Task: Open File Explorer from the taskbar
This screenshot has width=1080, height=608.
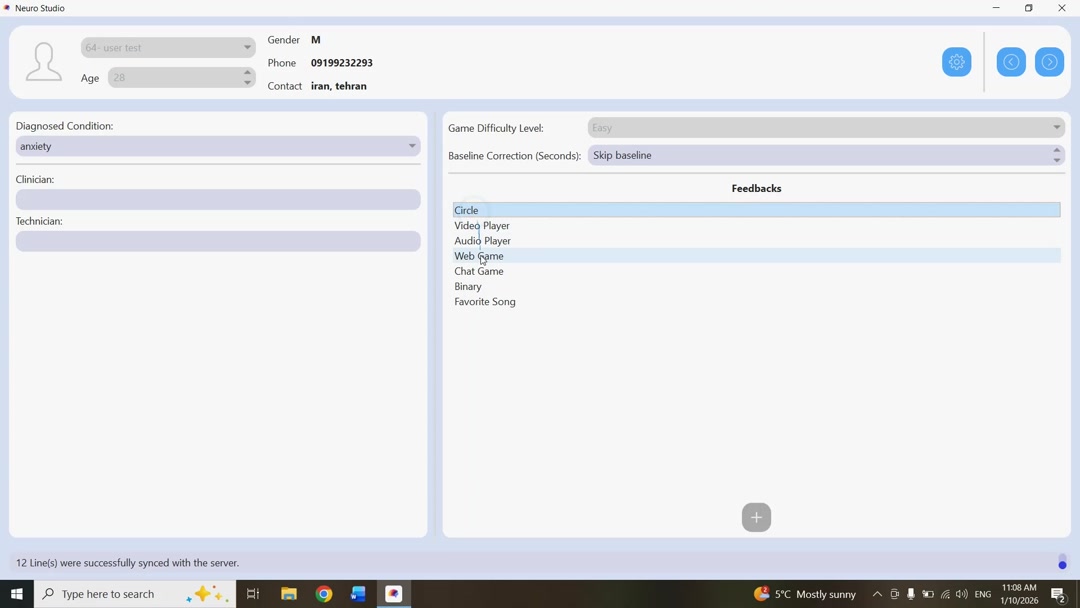Action: click(x=289, y=594)
